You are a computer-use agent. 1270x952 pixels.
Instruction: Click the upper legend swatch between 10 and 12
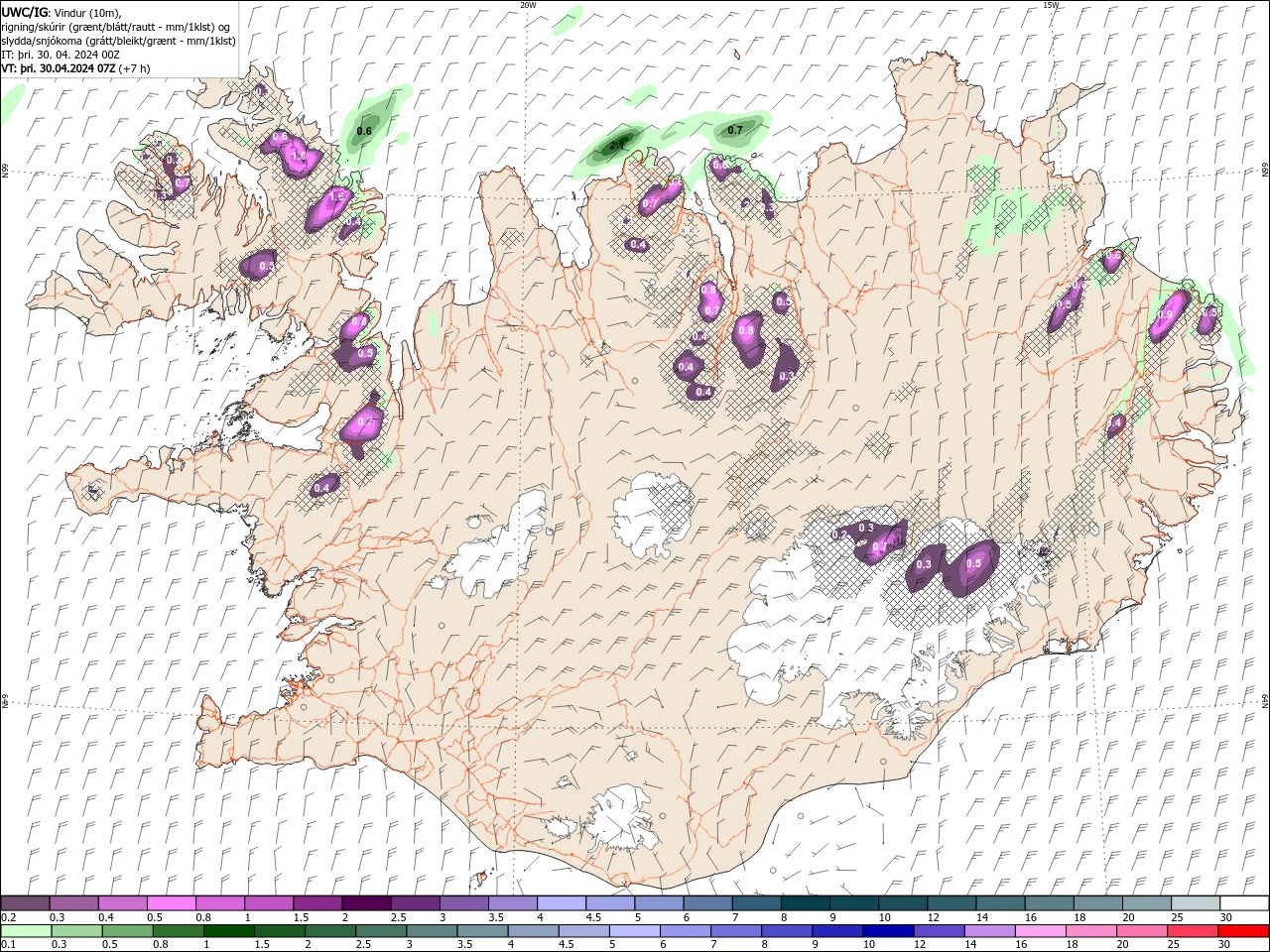[x=903, y=903]
